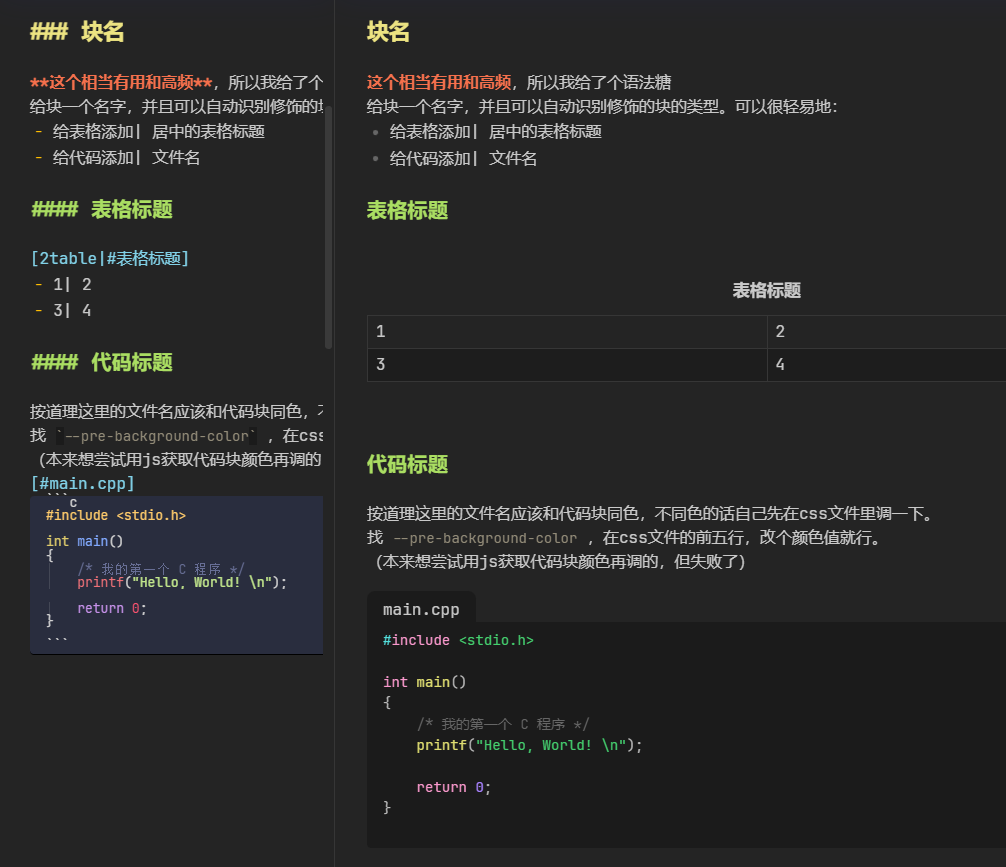The width and height of the screenshot is (1006, 867).
Task: Select the 'main.cpp' code block filename tab
Action: tap(421, 610)
